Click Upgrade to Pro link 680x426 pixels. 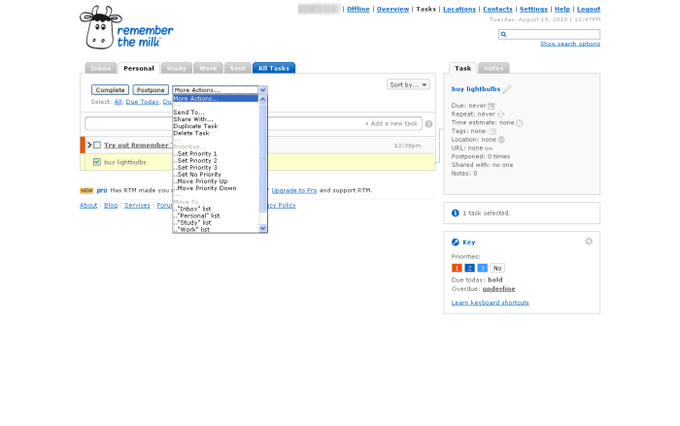coord(294,190)
